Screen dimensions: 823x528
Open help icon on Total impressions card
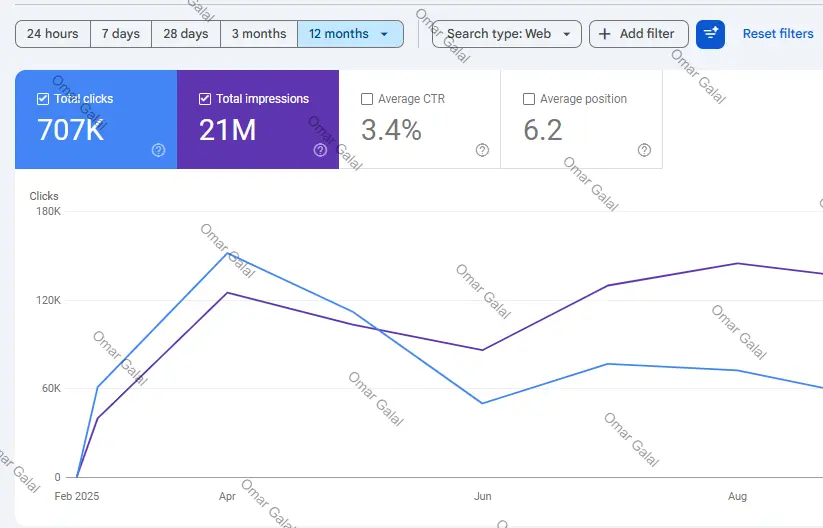tap(320, 150)
